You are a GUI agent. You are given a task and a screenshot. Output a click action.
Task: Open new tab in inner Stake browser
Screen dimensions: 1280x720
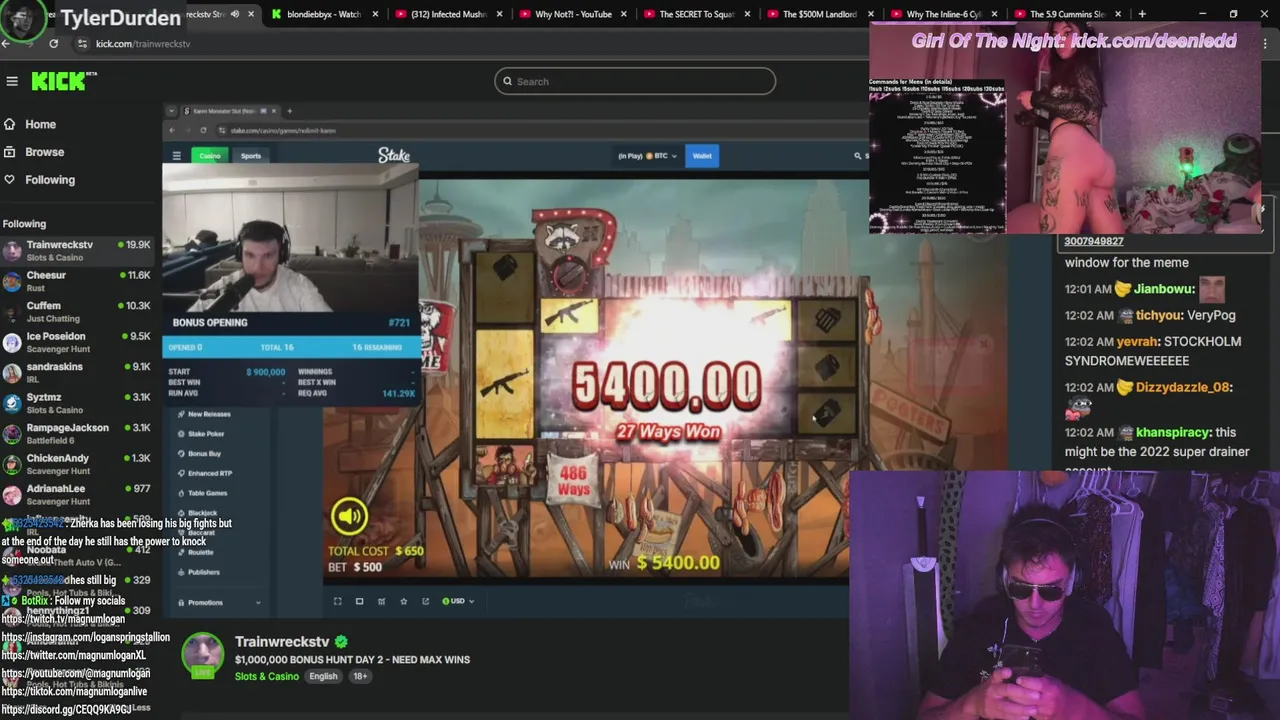290,111
